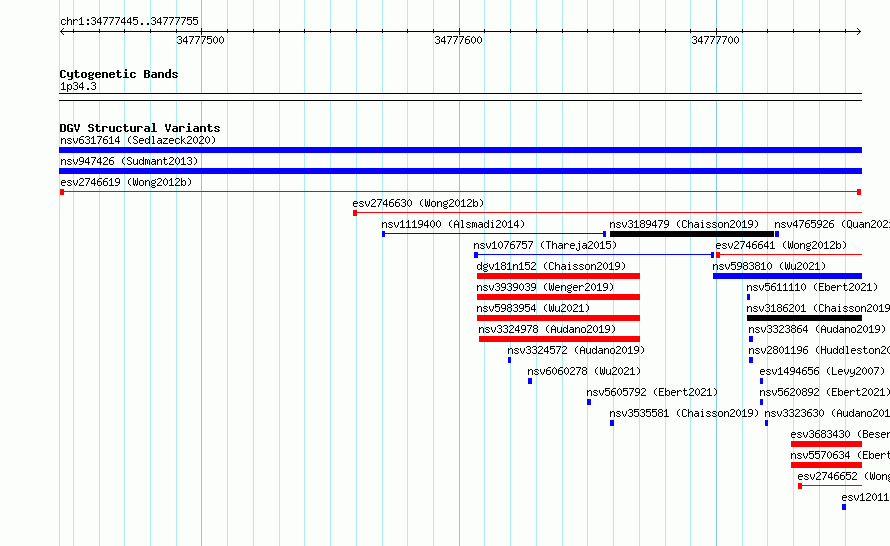Select nsv5570634 variant label
890x546 pixels.
(x=840, y=455)
